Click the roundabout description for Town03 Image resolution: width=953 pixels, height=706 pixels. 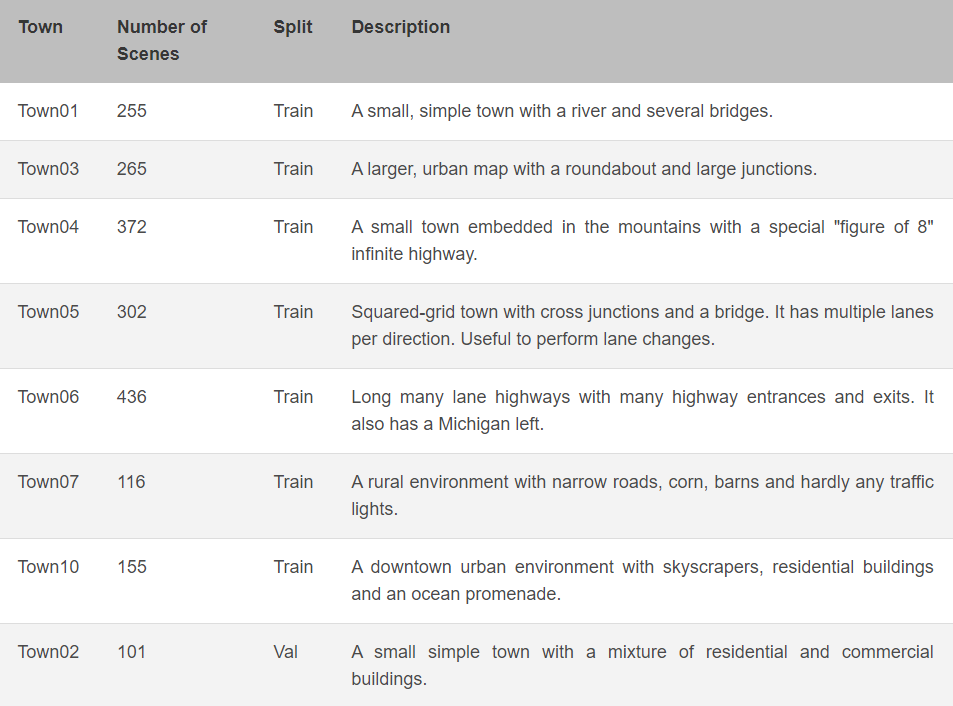pos(584,169)
